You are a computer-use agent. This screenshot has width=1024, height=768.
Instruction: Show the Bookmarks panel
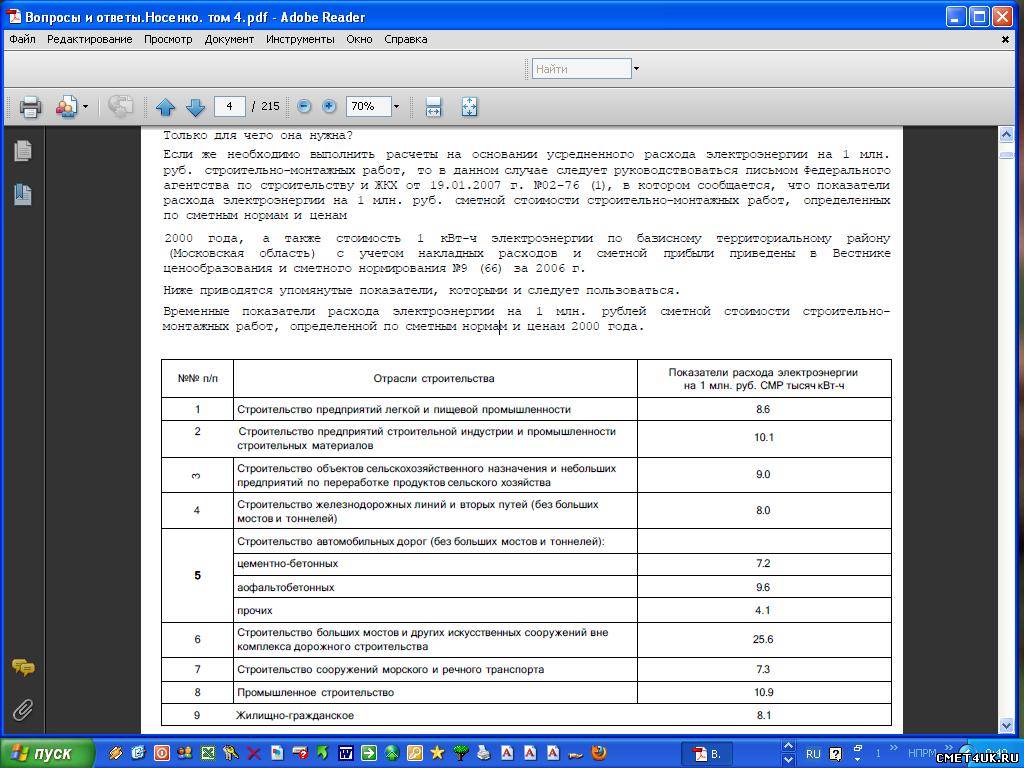[x=23, y=195]
